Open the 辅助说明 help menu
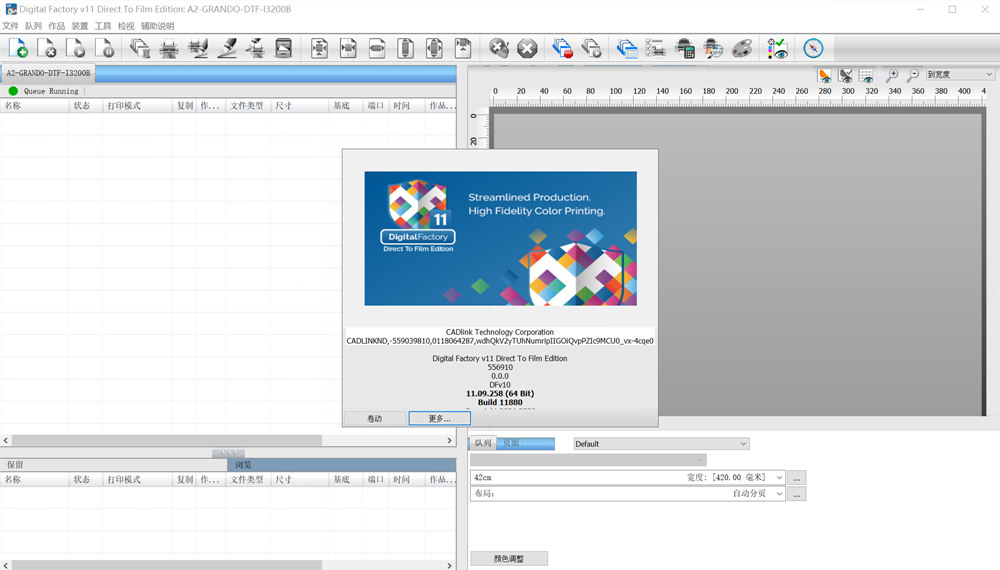This screenshot has height=570, width=1000. 158,26
